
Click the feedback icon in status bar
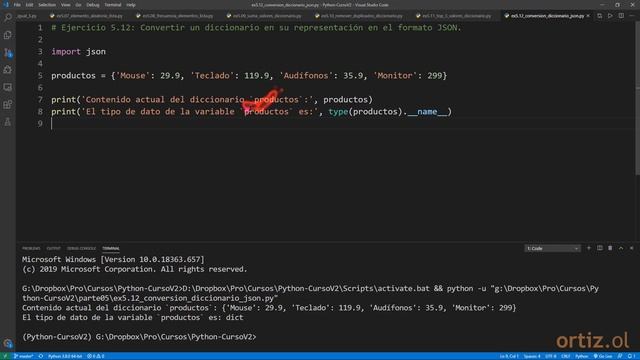click(x=620, y=356)
